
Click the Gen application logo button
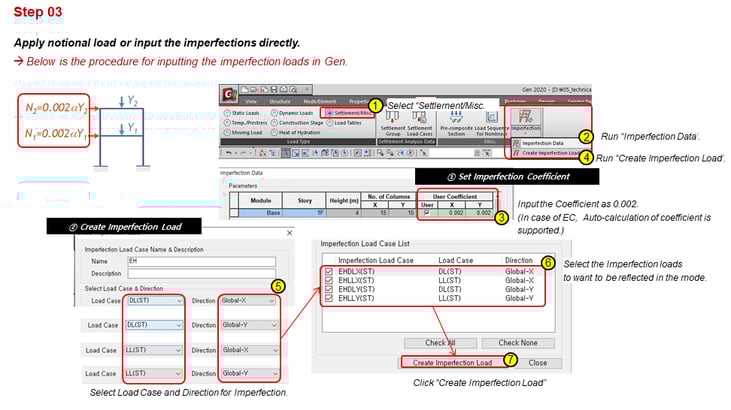[x=228, y=93]
